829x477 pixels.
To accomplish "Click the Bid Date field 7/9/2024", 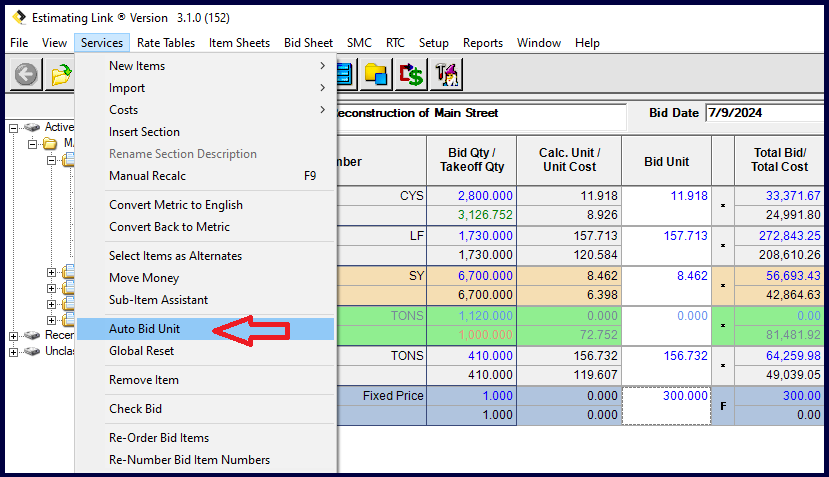I will point(764,113).
